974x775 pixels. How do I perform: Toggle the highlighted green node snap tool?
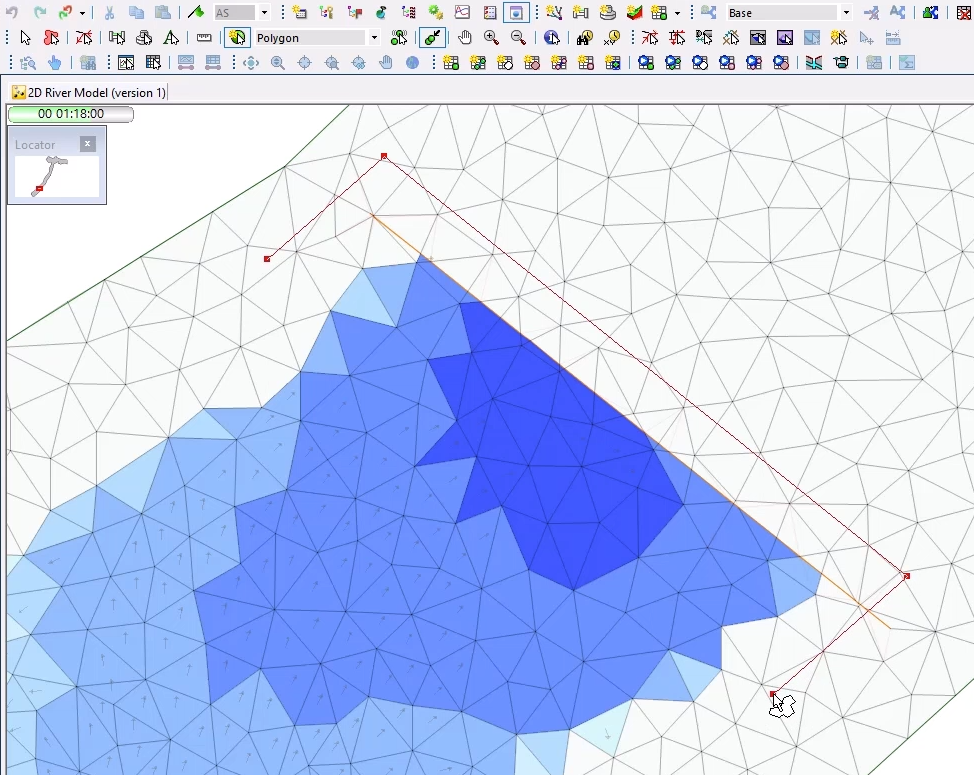[432, 38]
